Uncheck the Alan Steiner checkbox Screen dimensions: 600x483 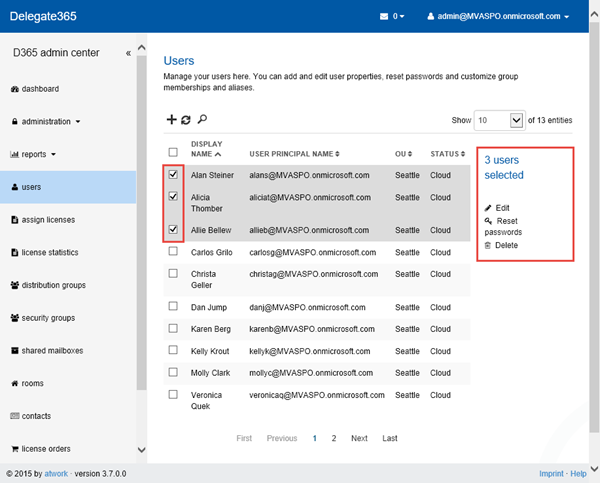coord(173,175)
